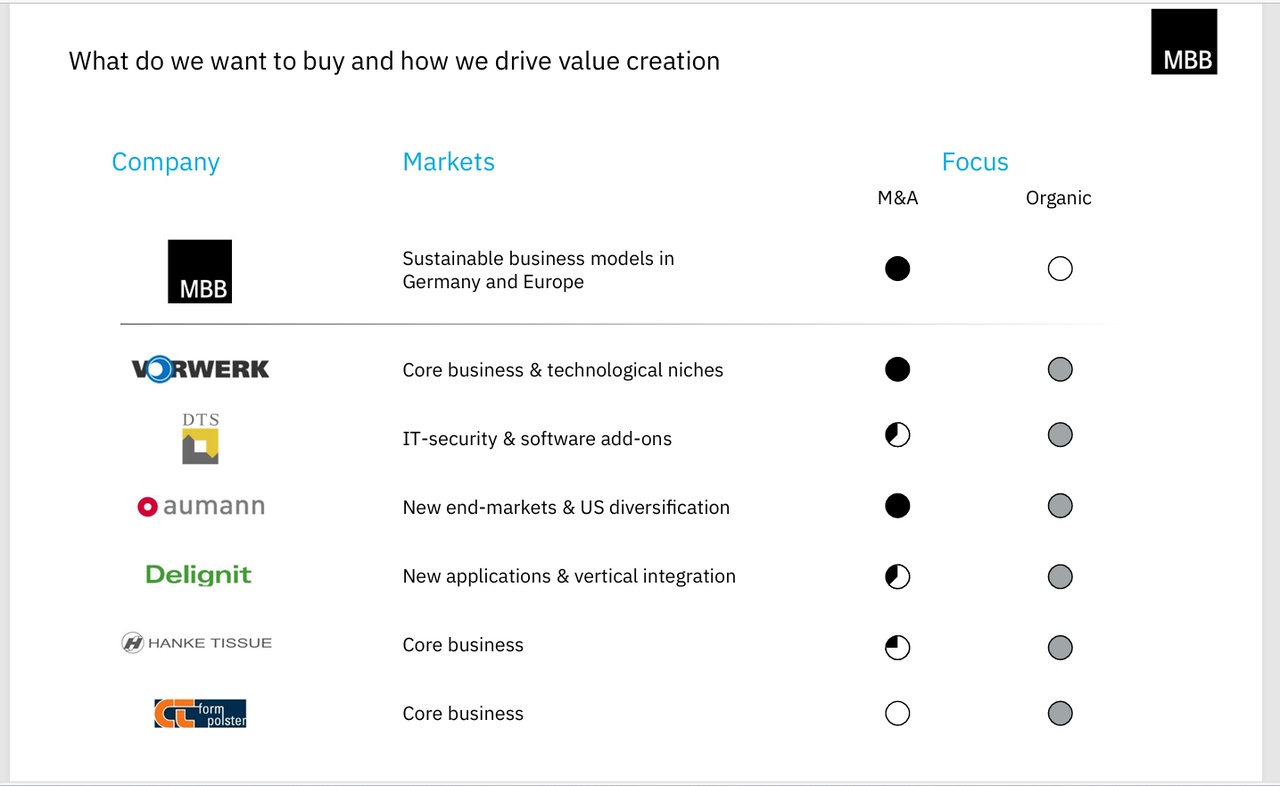Select the "Focus" heading
The height and width of the screenshot is (786, 1280).
[975, 162]
